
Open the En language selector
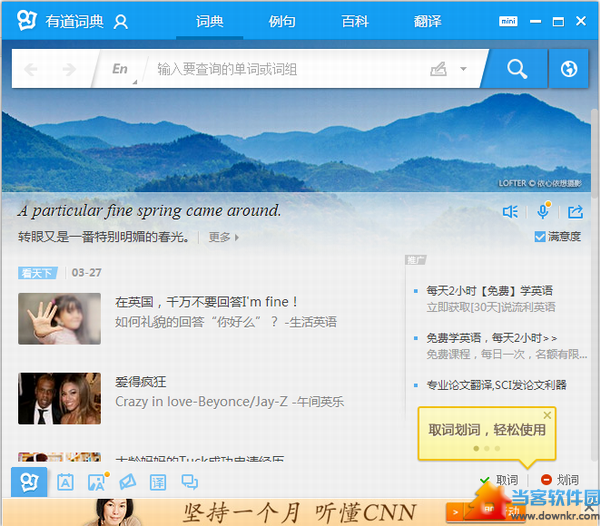point(120,69)
